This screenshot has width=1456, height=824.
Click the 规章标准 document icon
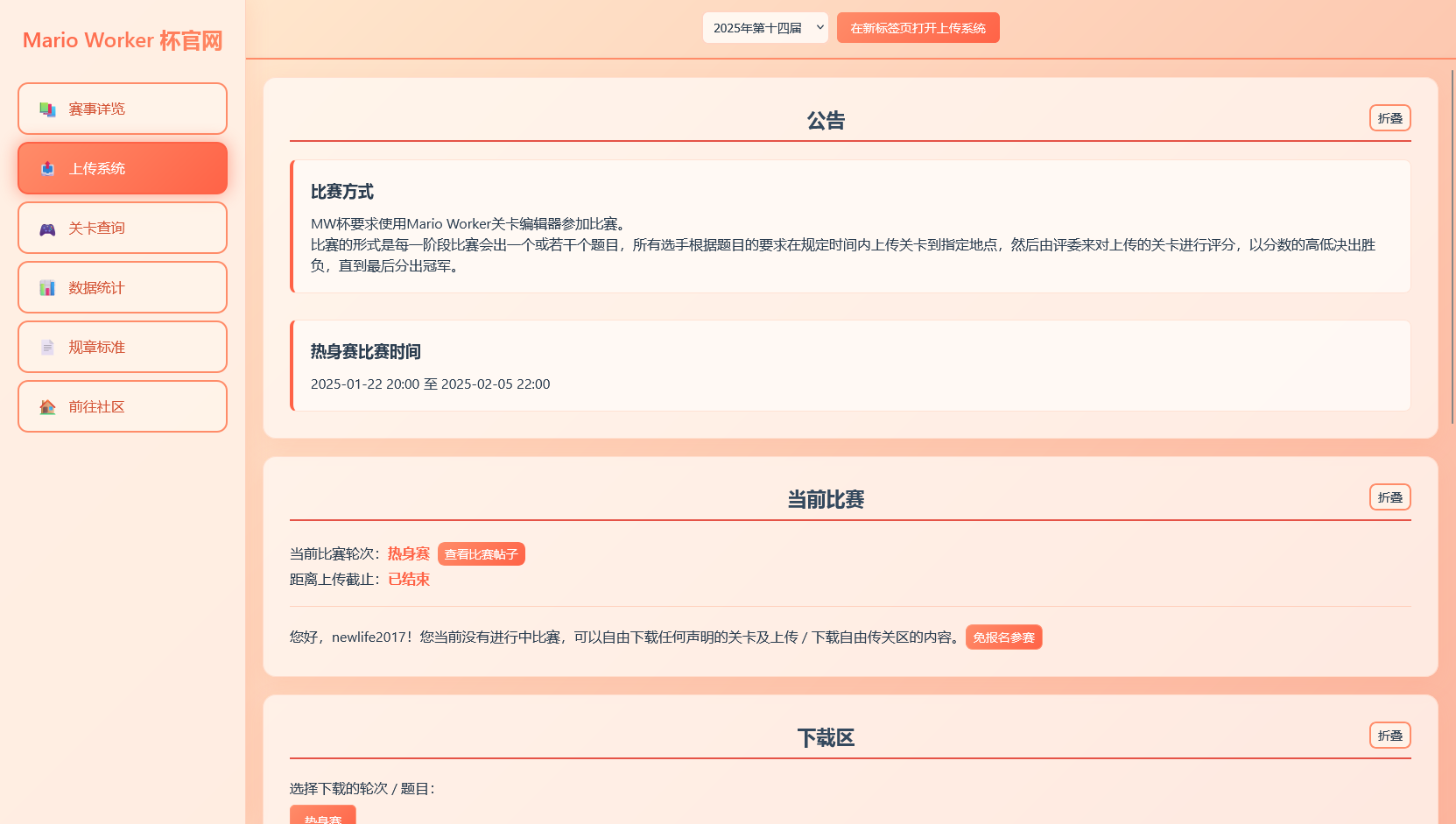tap(47, 347)
